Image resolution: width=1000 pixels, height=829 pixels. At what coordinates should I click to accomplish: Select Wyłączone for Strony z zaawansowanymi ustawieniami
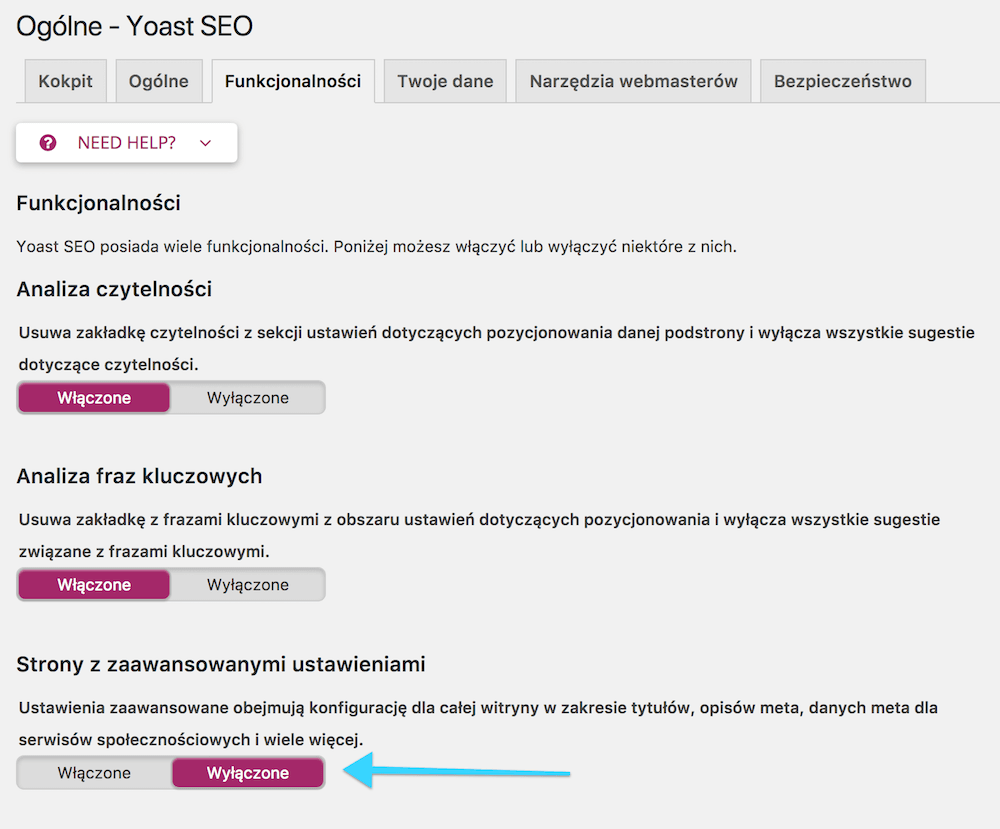coord(248,773)
